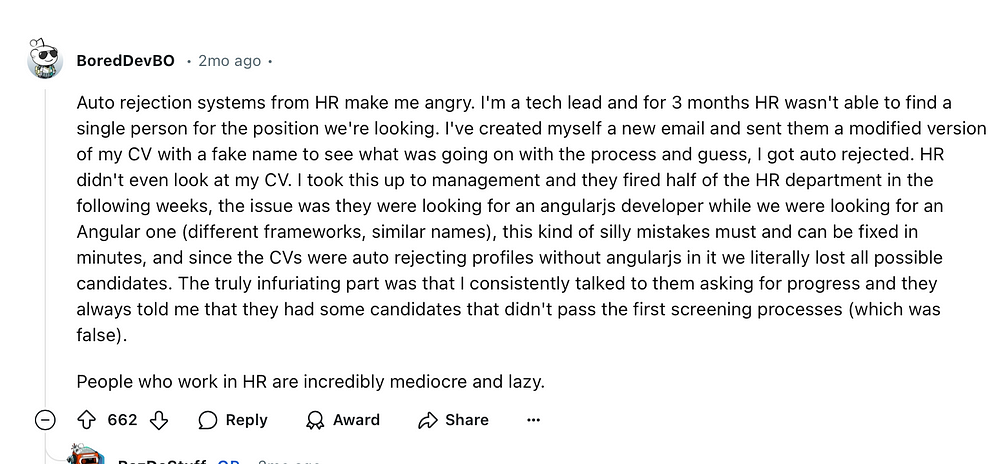Image resolution: width=1000 pixels, height=464 pixels.
Task: Click the Award text label
Action: [x=356, y=420]
